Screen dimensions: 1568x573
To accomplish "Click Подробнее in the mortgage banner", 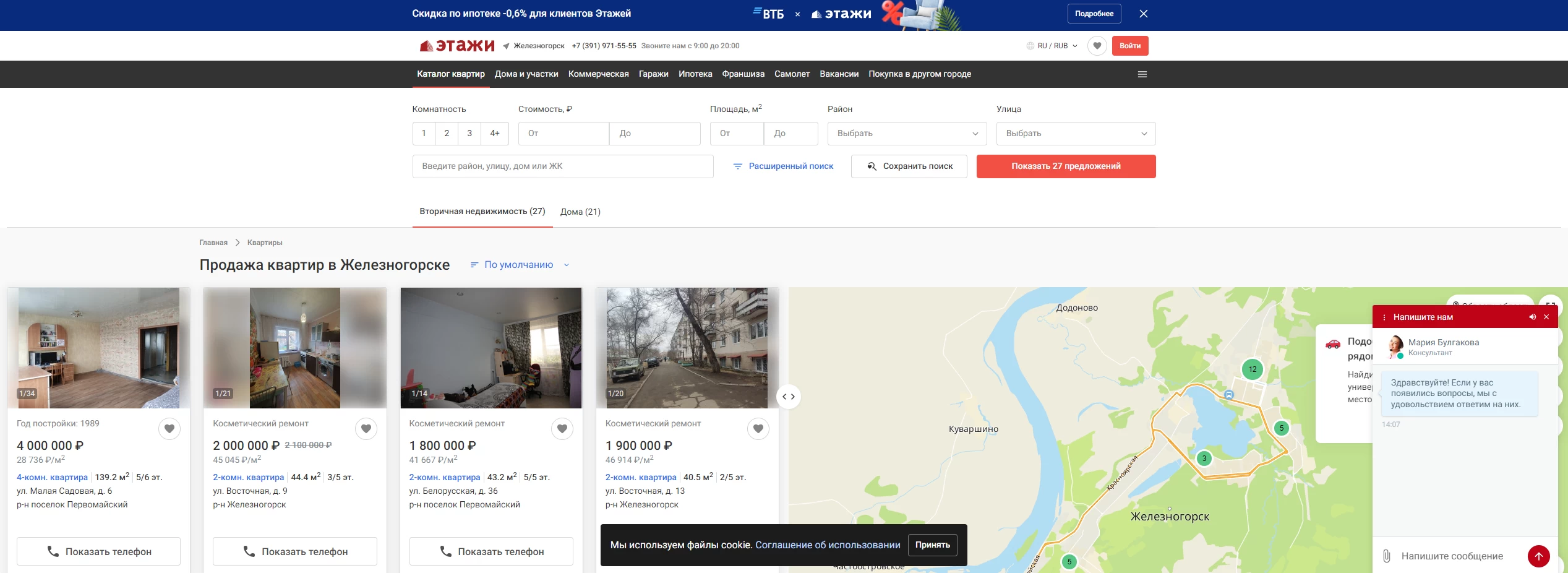I will tap(1094, 14).
